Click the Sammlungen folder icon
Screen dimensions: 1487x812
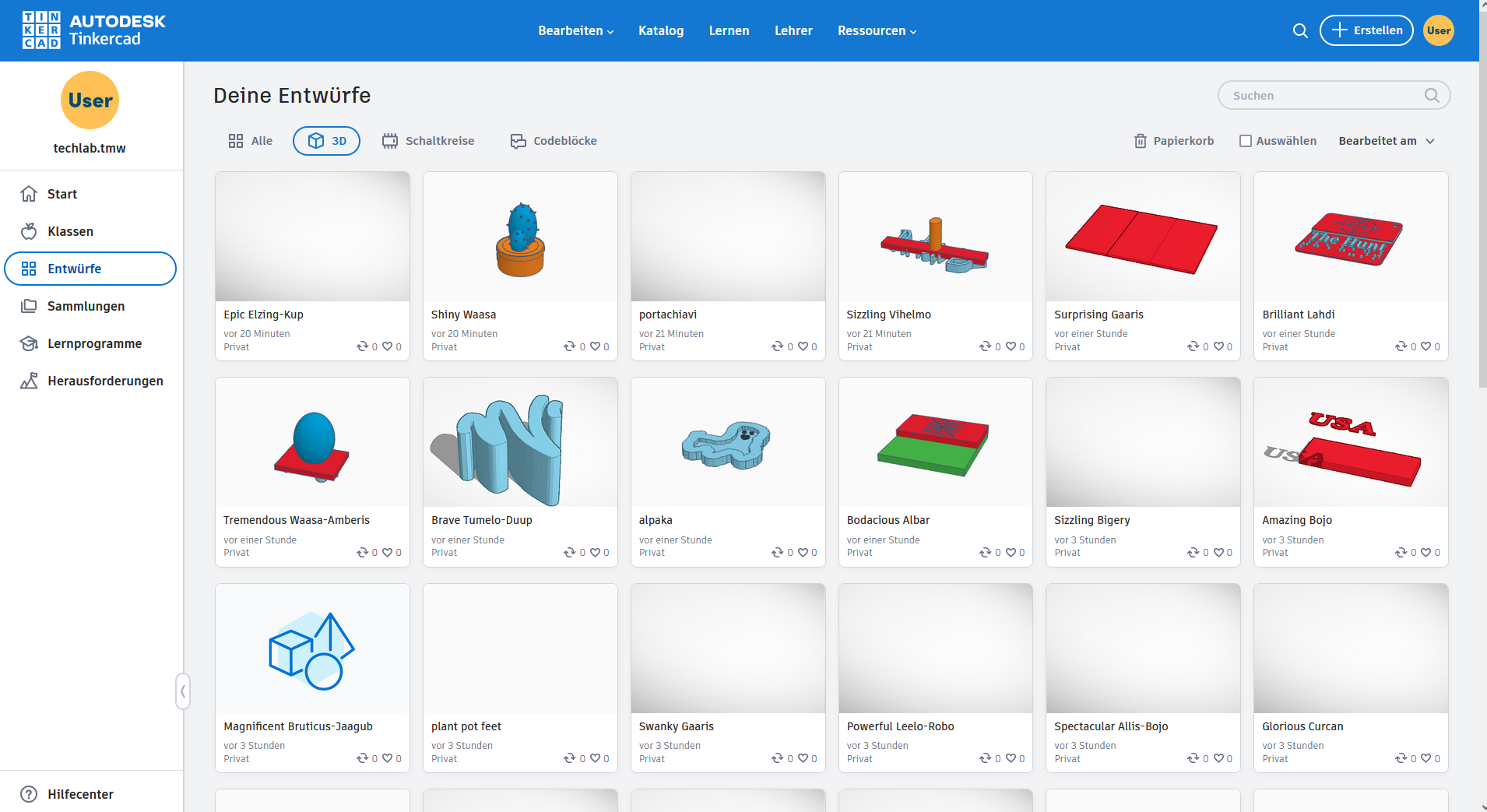(29, 306)
